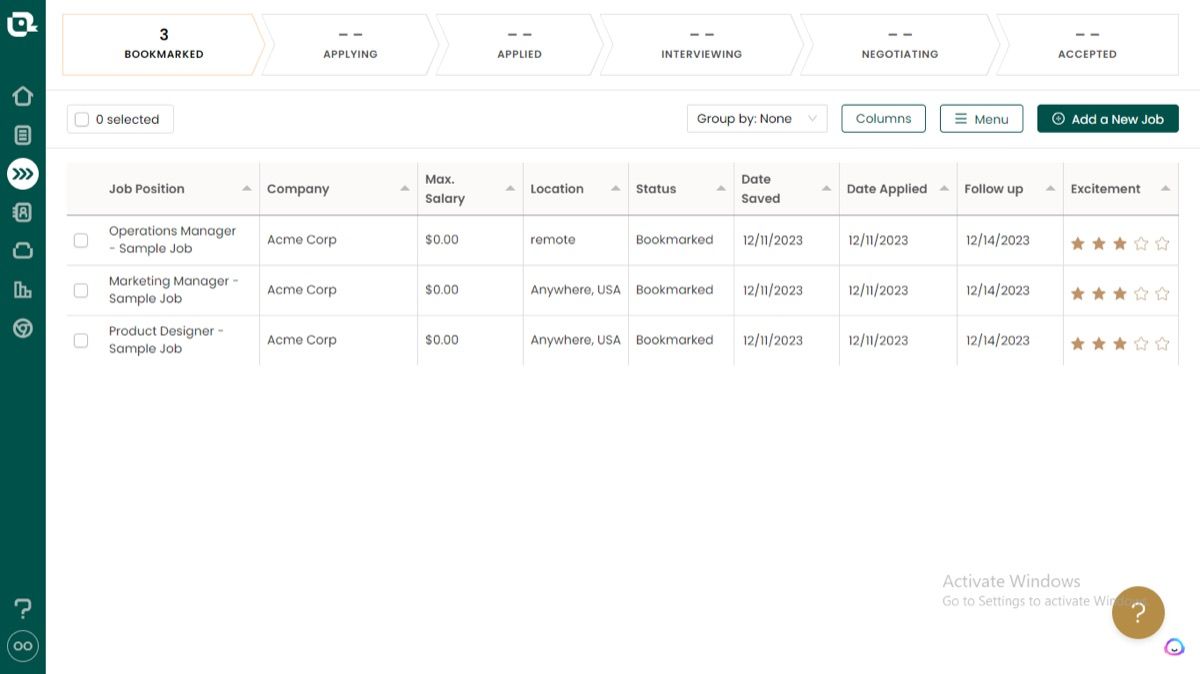Viewport: 1200px width, 674px height.
Task: Toggle the select-all '0 selected' checkbox
Action: [x=82, y=120]
